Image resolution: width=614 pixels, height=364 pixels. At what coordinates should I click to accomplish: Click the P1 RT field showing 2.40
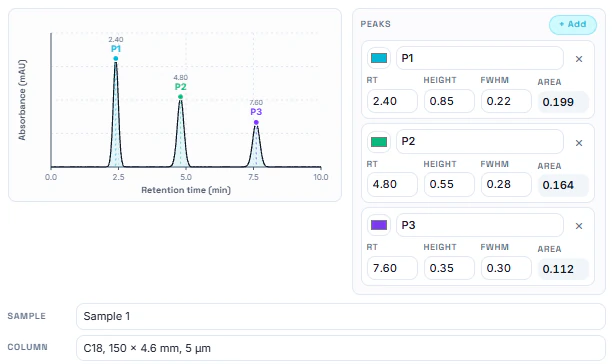(x=392, y=101)
